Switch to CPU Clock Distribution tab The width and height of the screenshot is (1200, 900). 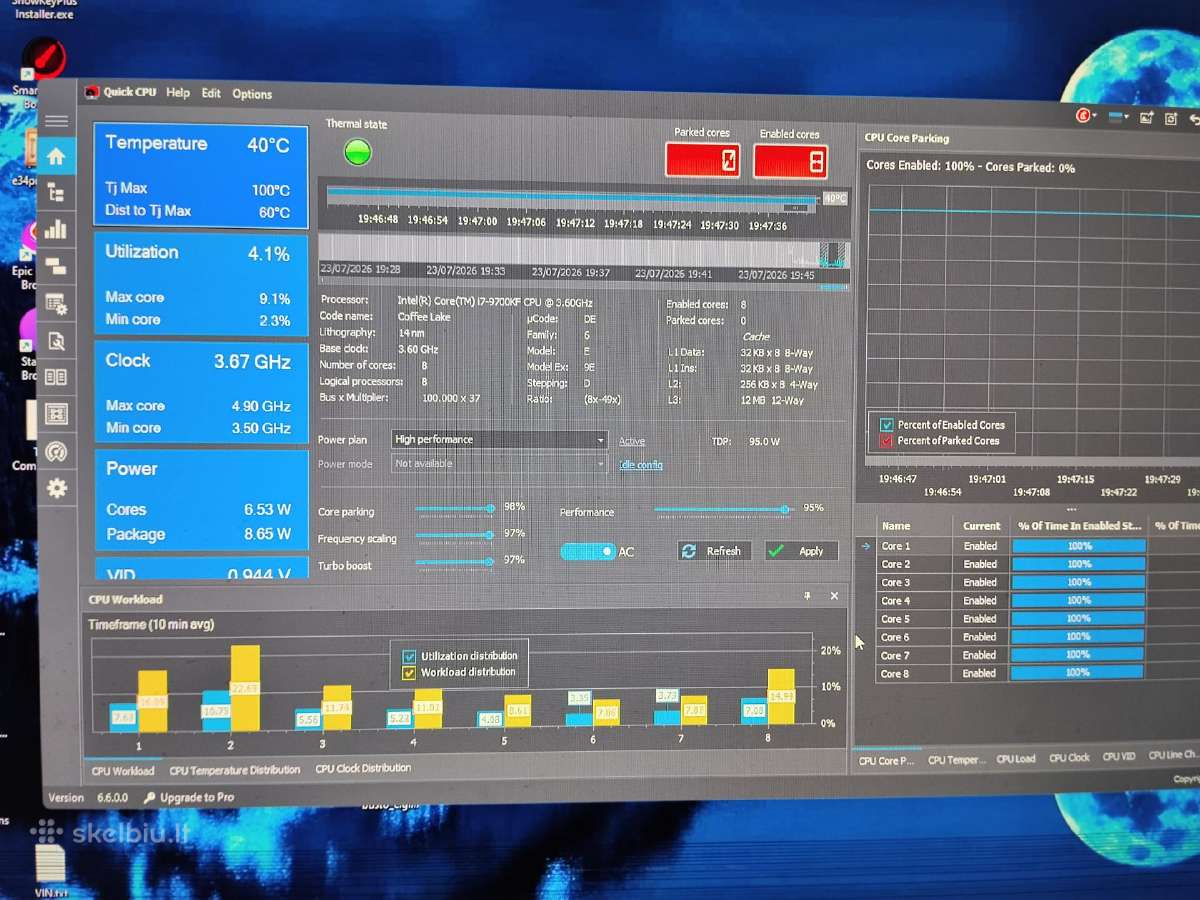[x=363, y=768]
